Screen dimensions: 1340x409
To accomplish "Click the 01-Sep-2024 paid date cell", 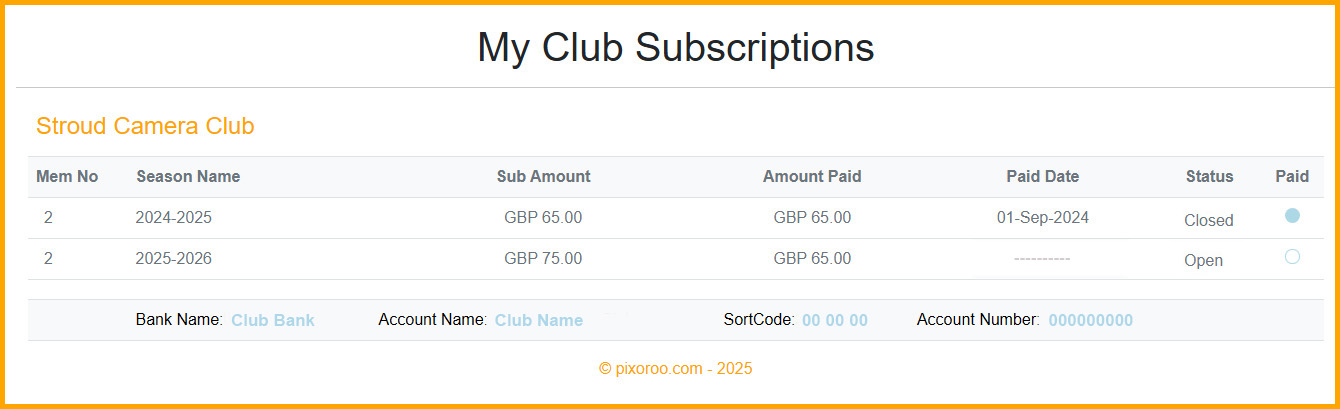I will [1043, 217].
